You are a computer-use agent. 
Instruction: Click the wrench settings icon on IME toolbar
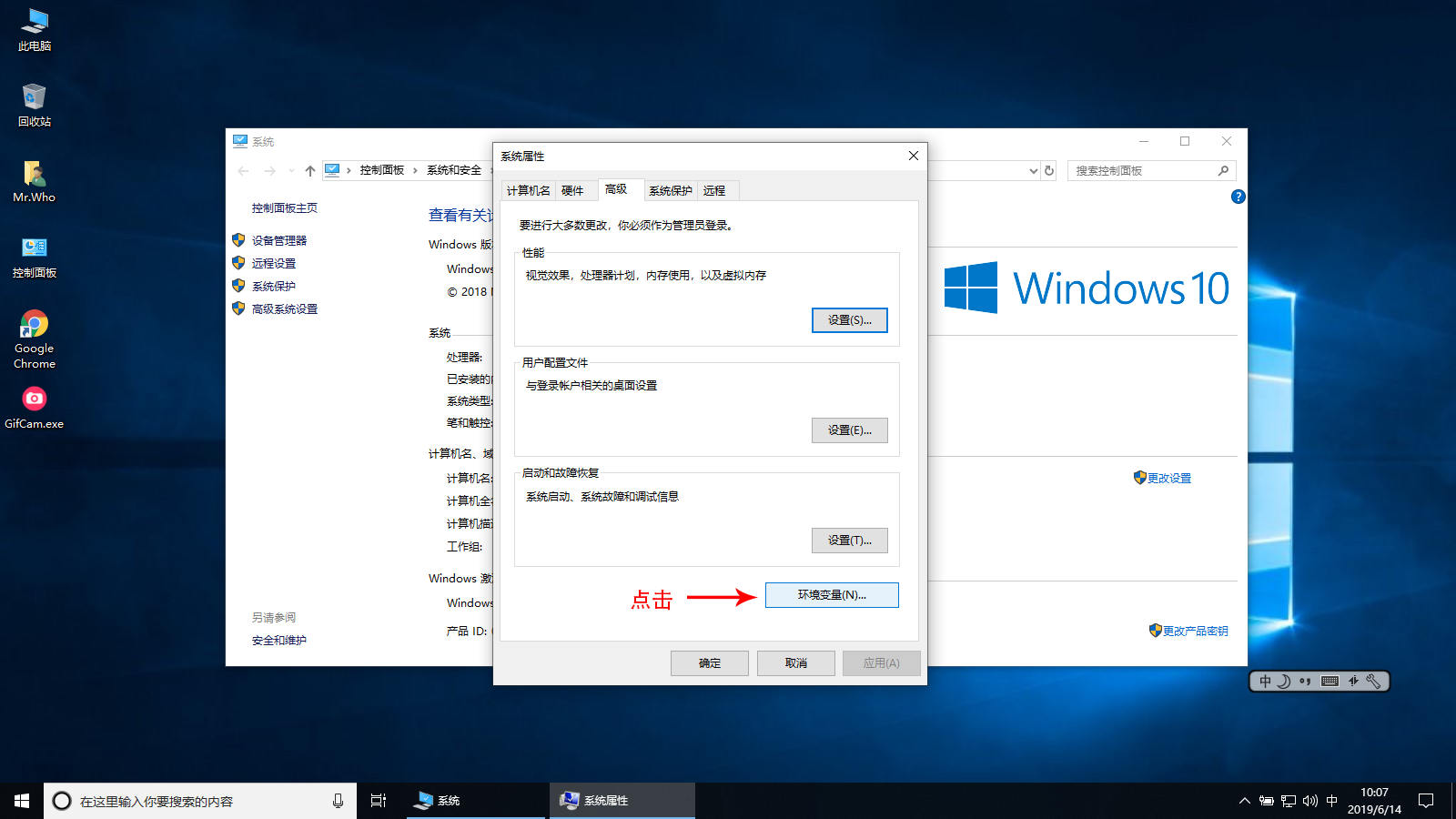(x=1374, y=681)
